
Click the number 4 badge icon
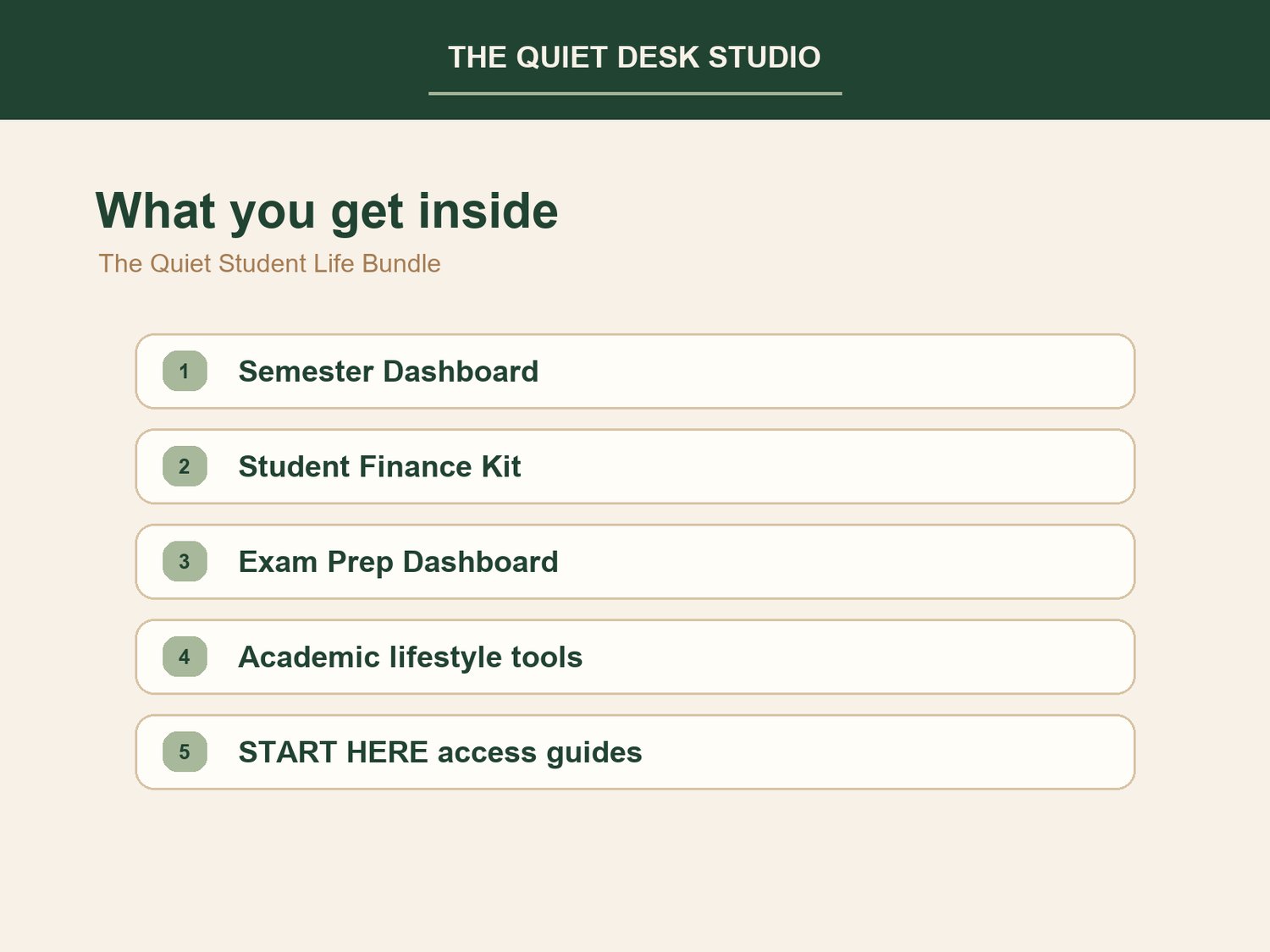pos(185,657)
